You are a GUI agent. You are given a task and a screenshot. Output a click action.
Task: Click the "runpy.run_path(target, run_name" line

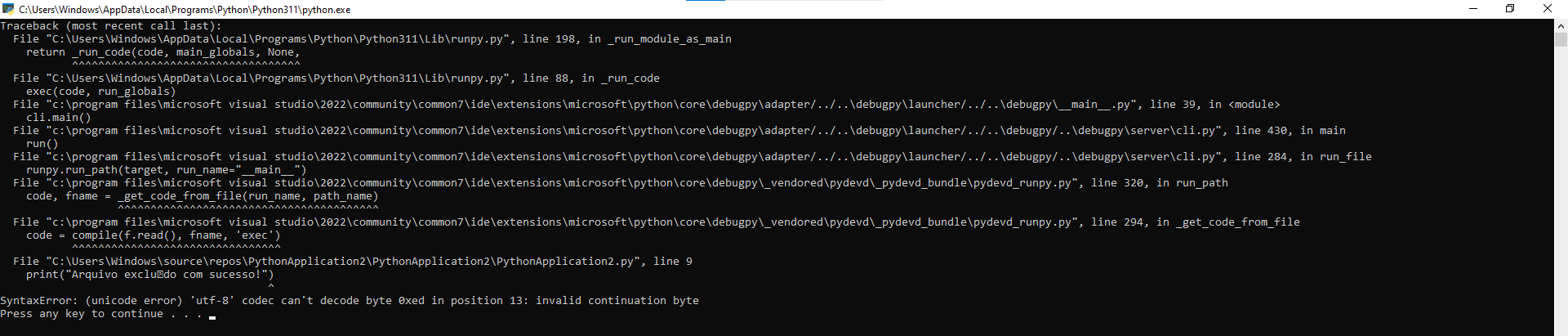tap(167, 170)
